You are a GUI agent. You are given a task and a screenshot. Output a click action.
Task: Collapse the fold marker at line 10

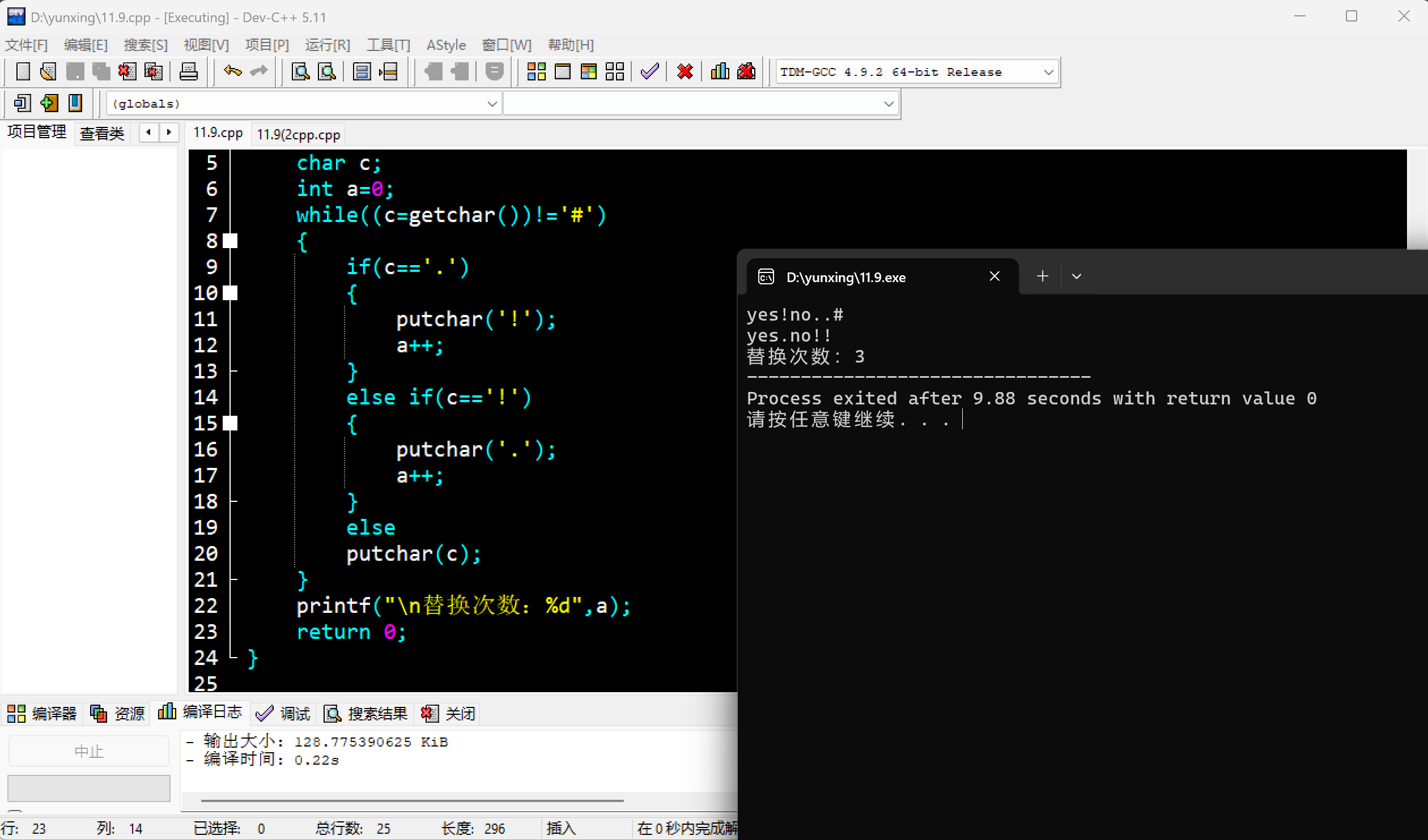tap(230, 293)
